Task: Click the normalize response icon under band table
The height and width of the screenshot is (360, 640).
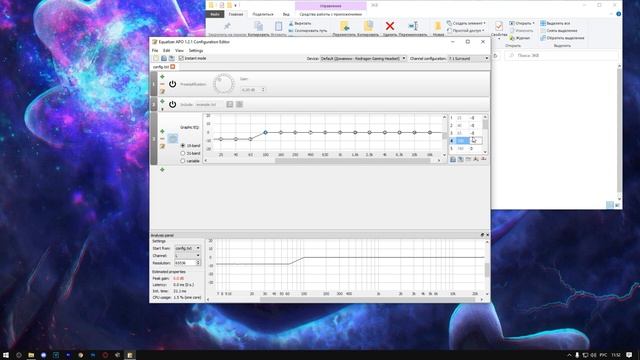Action: pyautogui.click(x=476, y=159)
